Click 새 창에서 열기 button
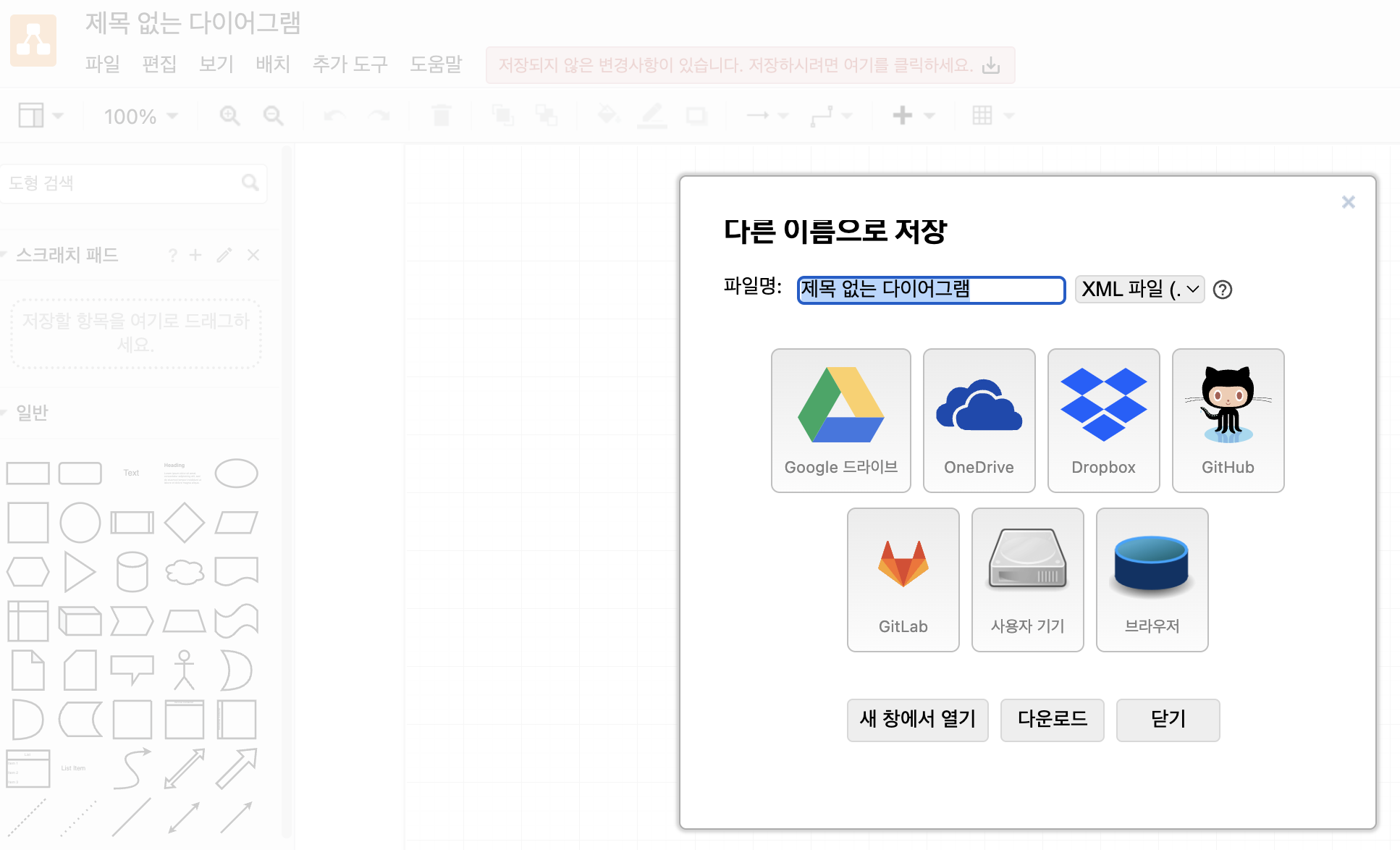The image size is (1400, 850). pyautogui.click(x=917, y=720)
